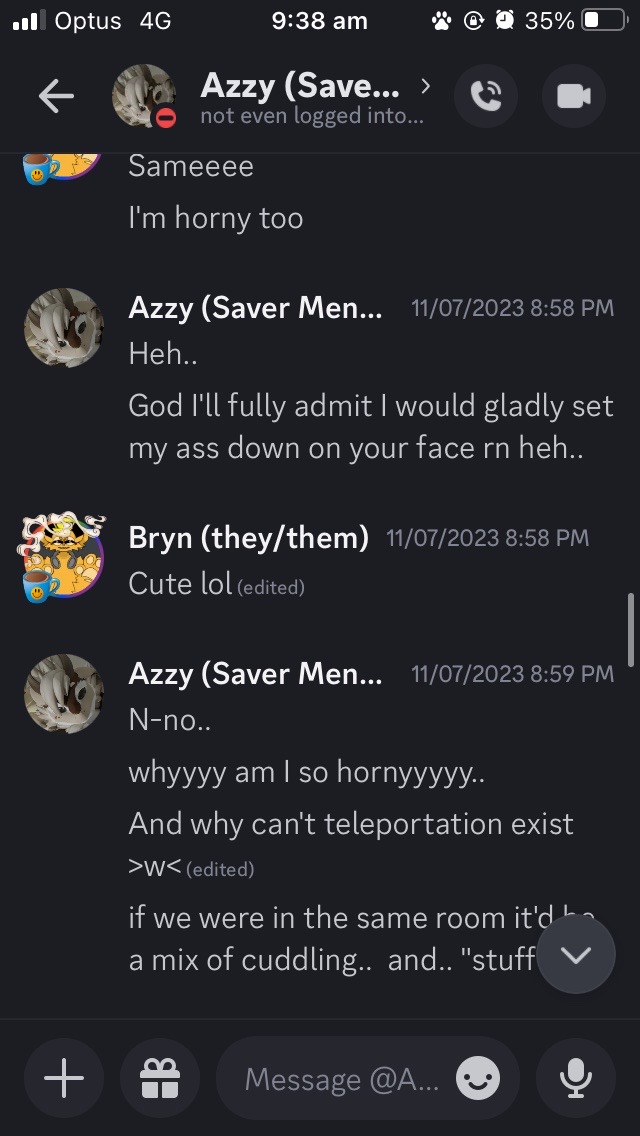Click the chat scrollbar on the right edge
Viewport: 640px width, 1136px height.
[x=630, y=628]
